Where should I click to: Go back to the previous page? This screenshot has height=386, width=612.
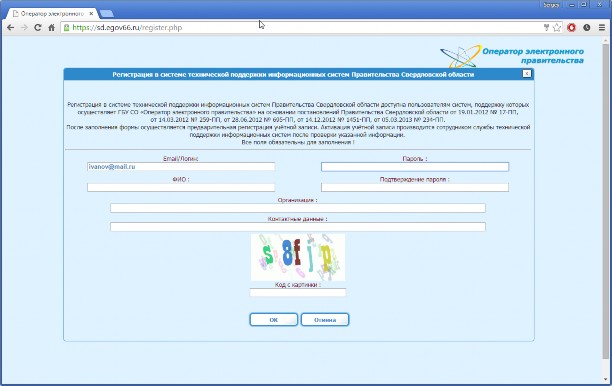[x=11, y=28]
